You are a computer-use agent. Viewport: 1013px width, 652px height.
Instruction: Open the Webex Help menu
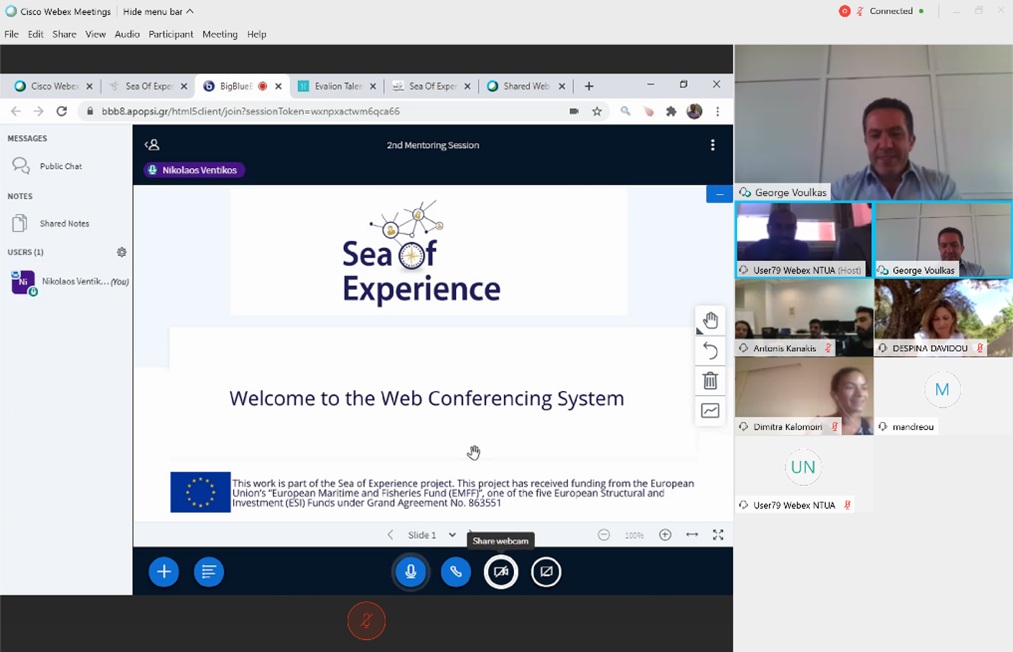[256, 34]
